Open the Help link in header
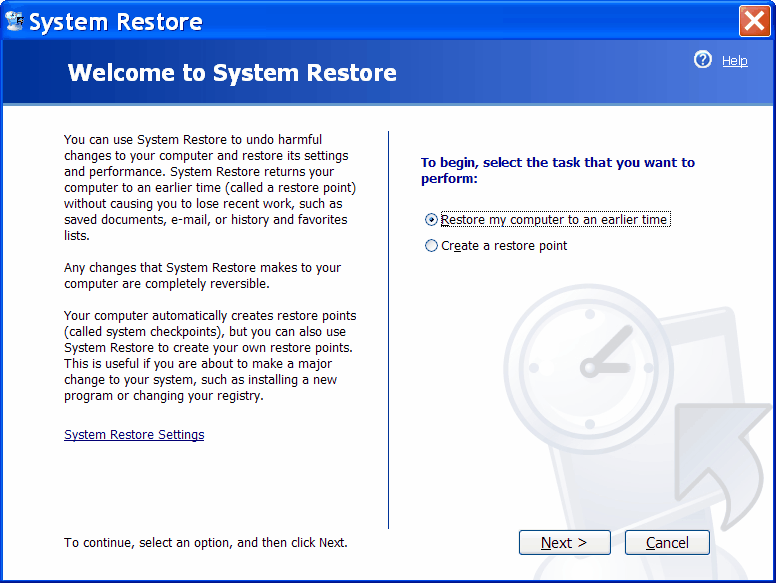Viewport: 776px width, 583px height. tap(734, 61)
